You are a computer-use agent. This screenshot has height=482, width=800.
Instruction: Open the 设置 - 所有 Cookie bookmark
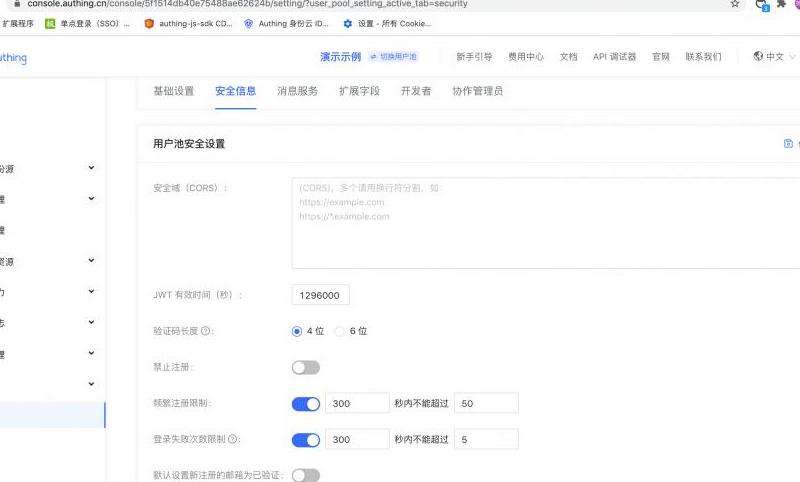point(387,23)
